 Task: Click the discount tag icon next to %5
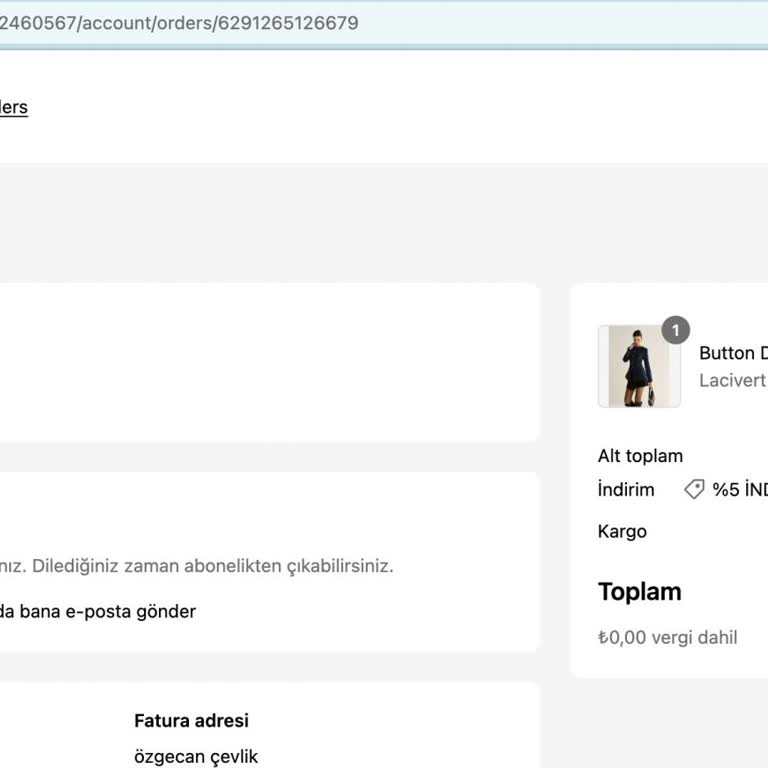point(694,489)
